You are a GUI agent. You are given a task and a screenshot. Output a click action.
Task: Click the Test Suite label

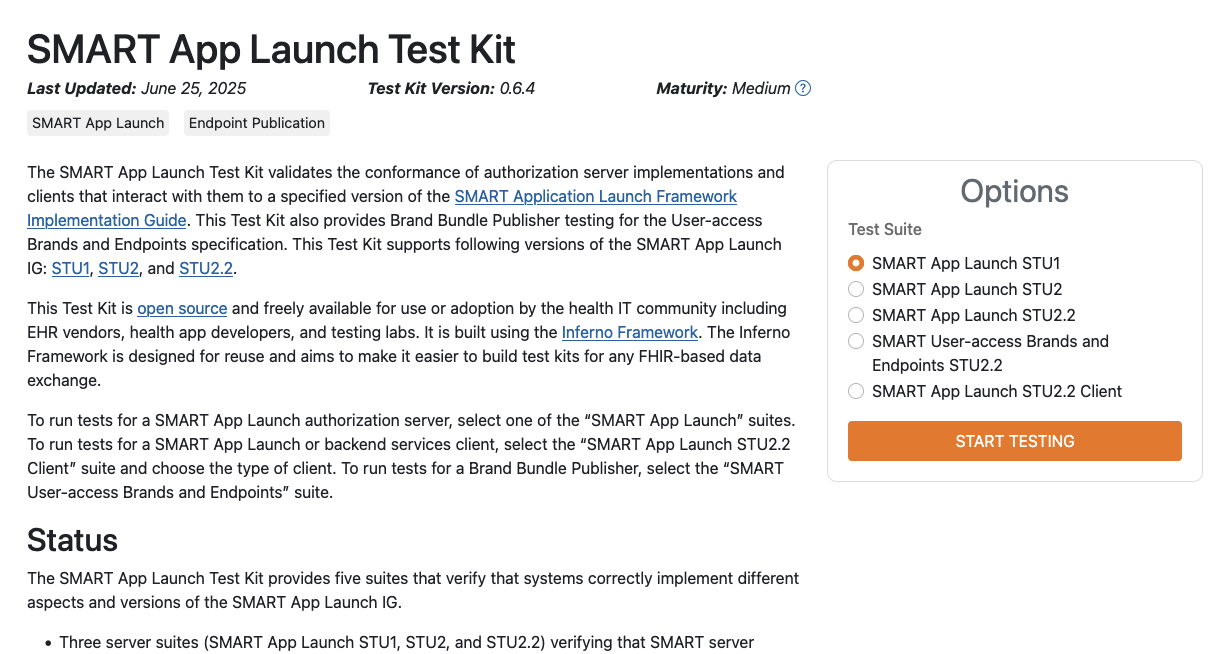885,229
